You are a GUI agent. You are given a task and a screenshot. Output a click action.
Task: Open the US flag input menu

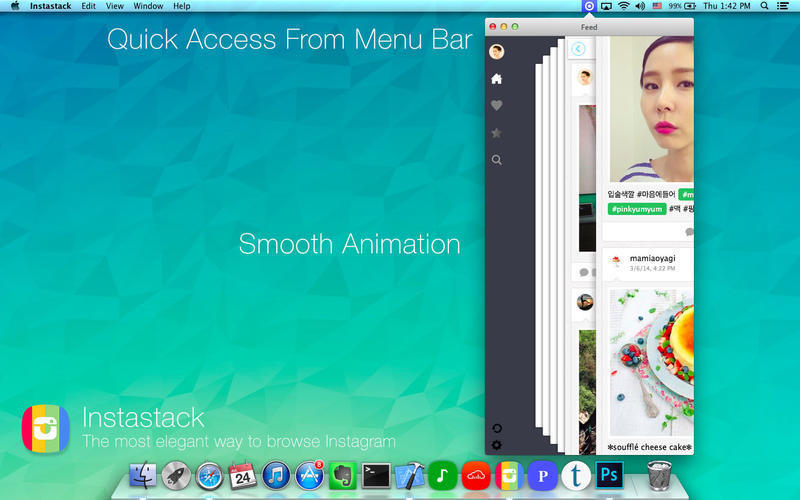coord(657,6)
